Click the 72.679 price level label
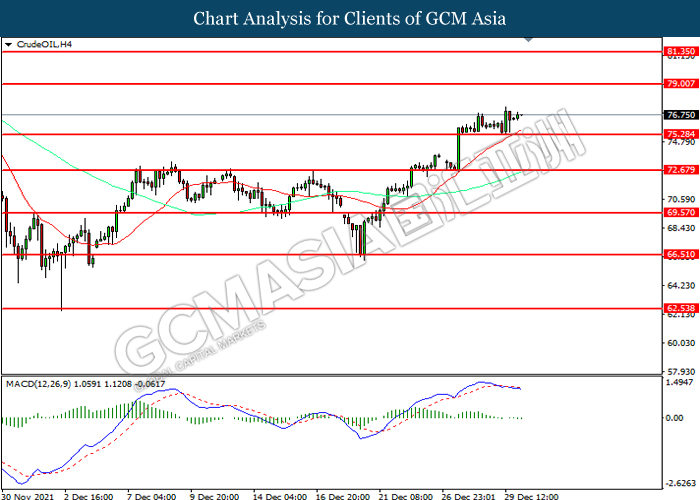 (681, 170)
